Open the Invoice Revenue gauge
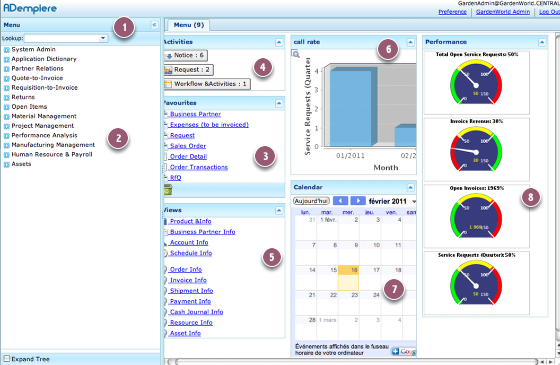Screen dimensions: 560x365 click(476, 150)
